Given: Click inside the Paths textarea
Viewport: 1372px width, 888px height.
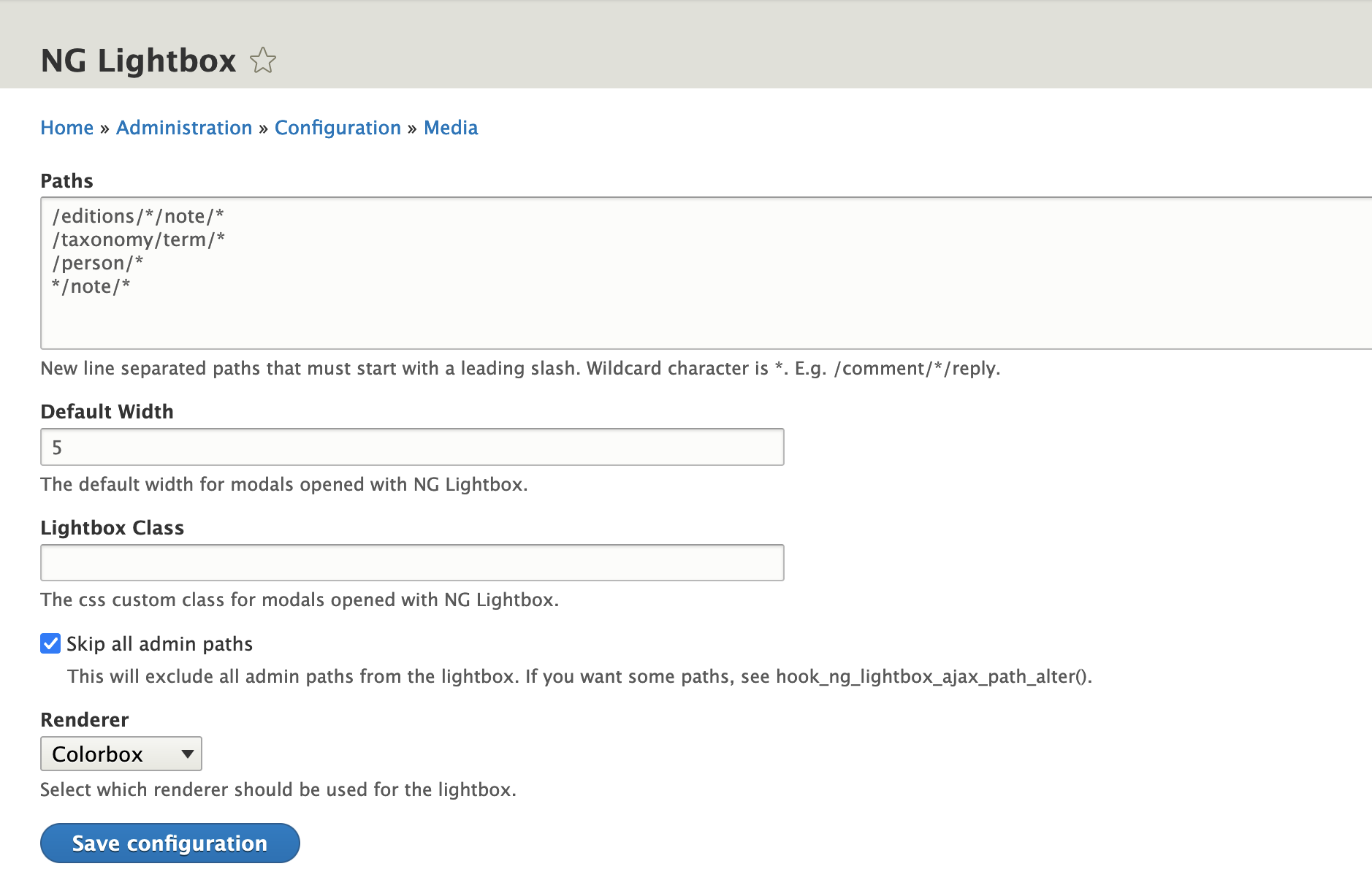Looking at the screenshot, I should click(x=706, y=273).
